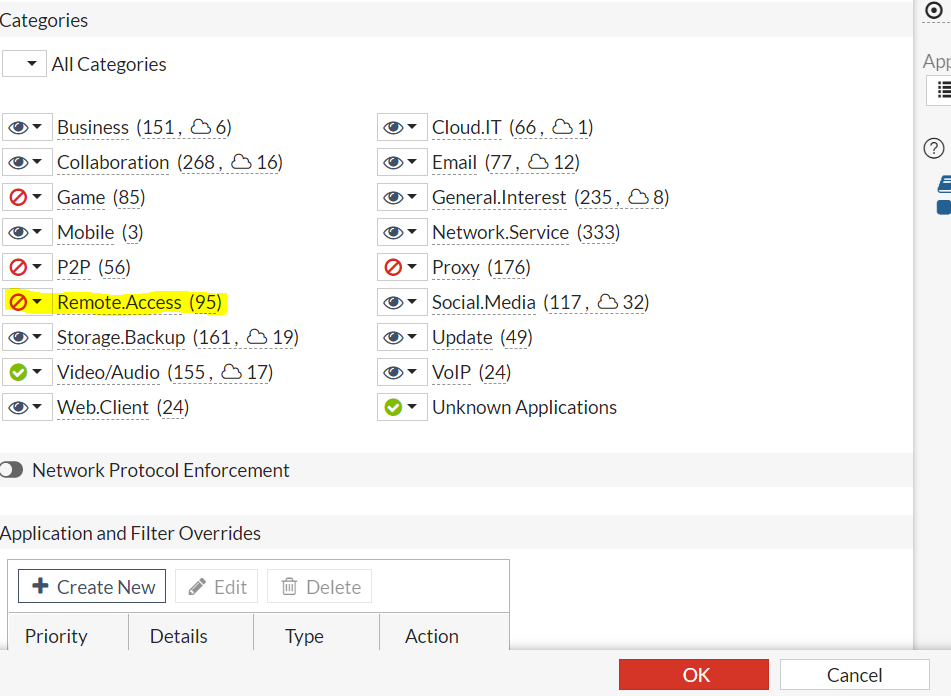This screenshot has height=696, width=951.
Task: Click the green allow icon for Video/Audio
Action: pos(18,372)
